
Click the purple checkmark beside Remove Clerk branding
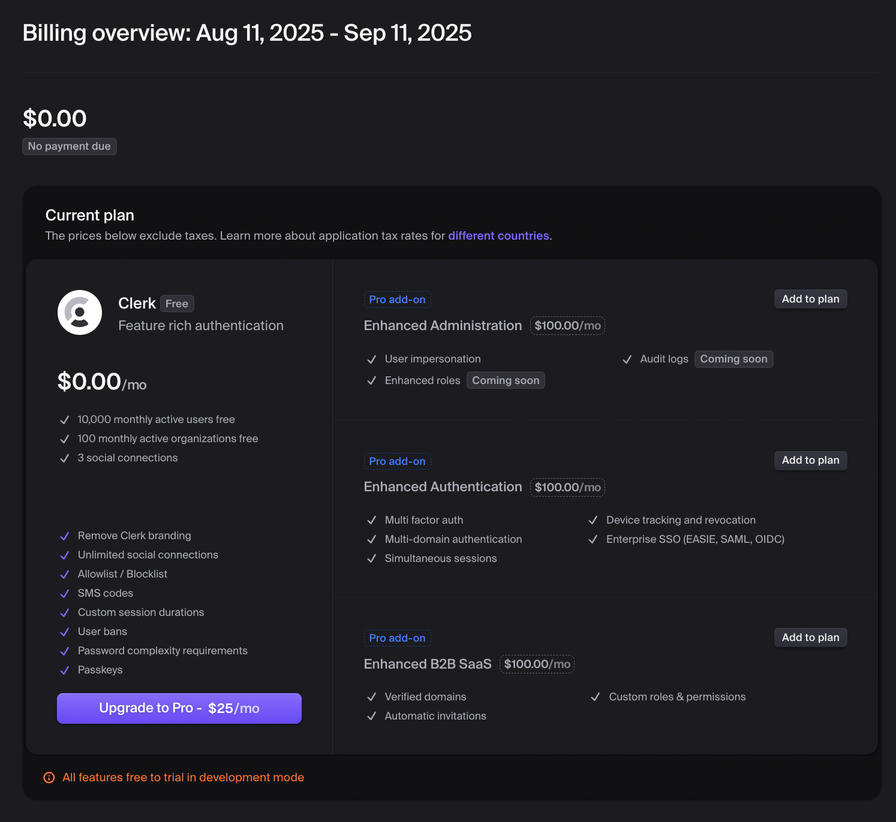(65, 536)
